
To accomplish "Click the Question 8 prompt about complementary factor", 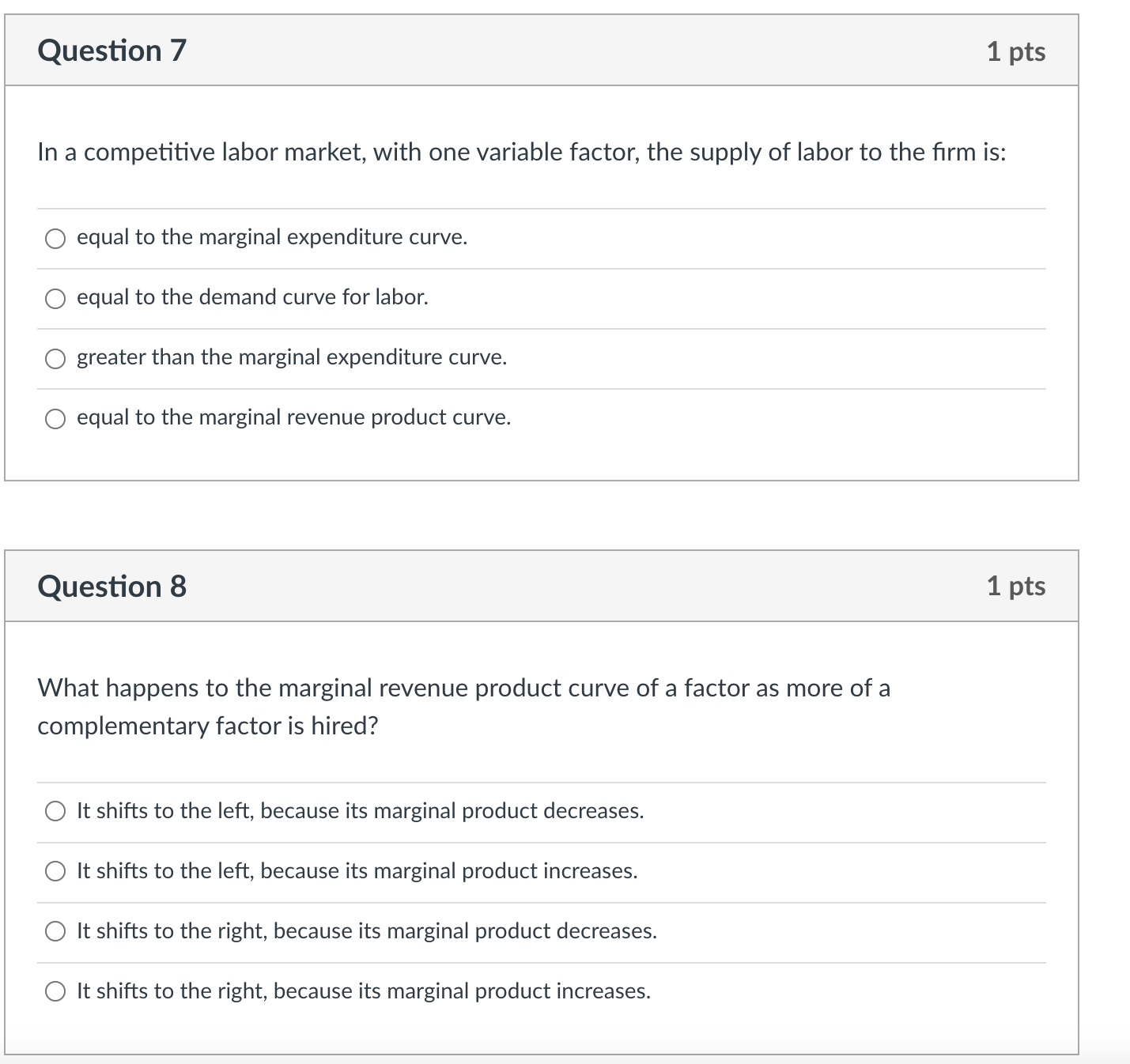I will 463,707.
